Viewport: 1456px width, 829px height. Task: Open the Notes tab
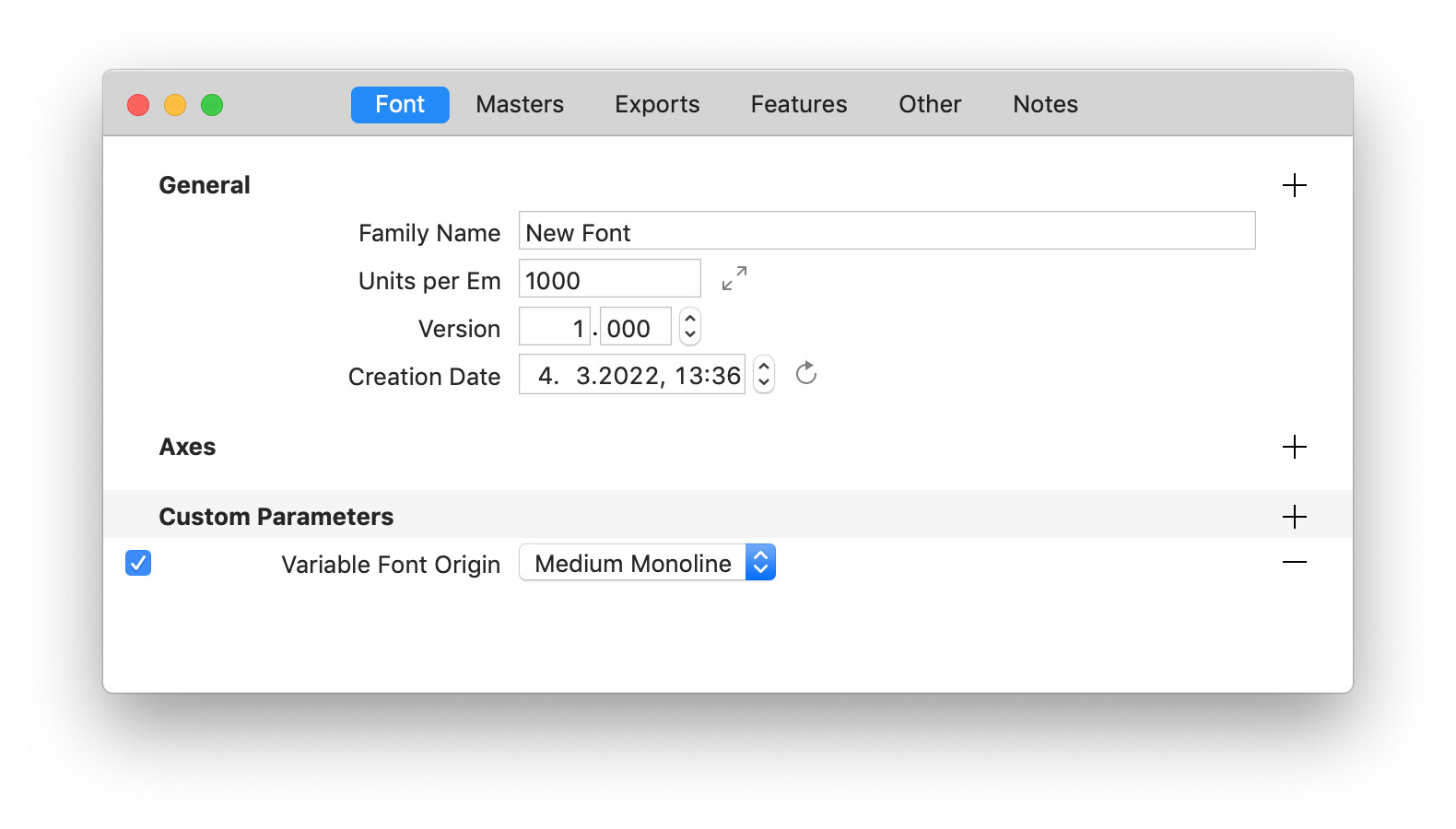[1045, 105]
